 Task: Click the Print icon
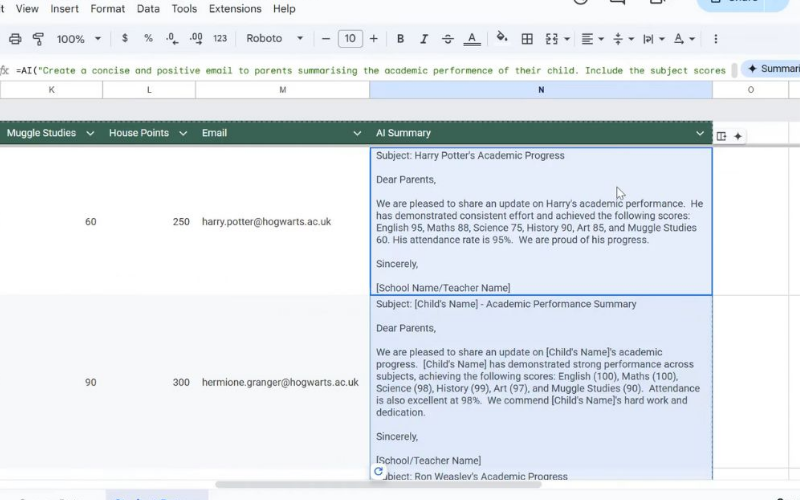15,39
